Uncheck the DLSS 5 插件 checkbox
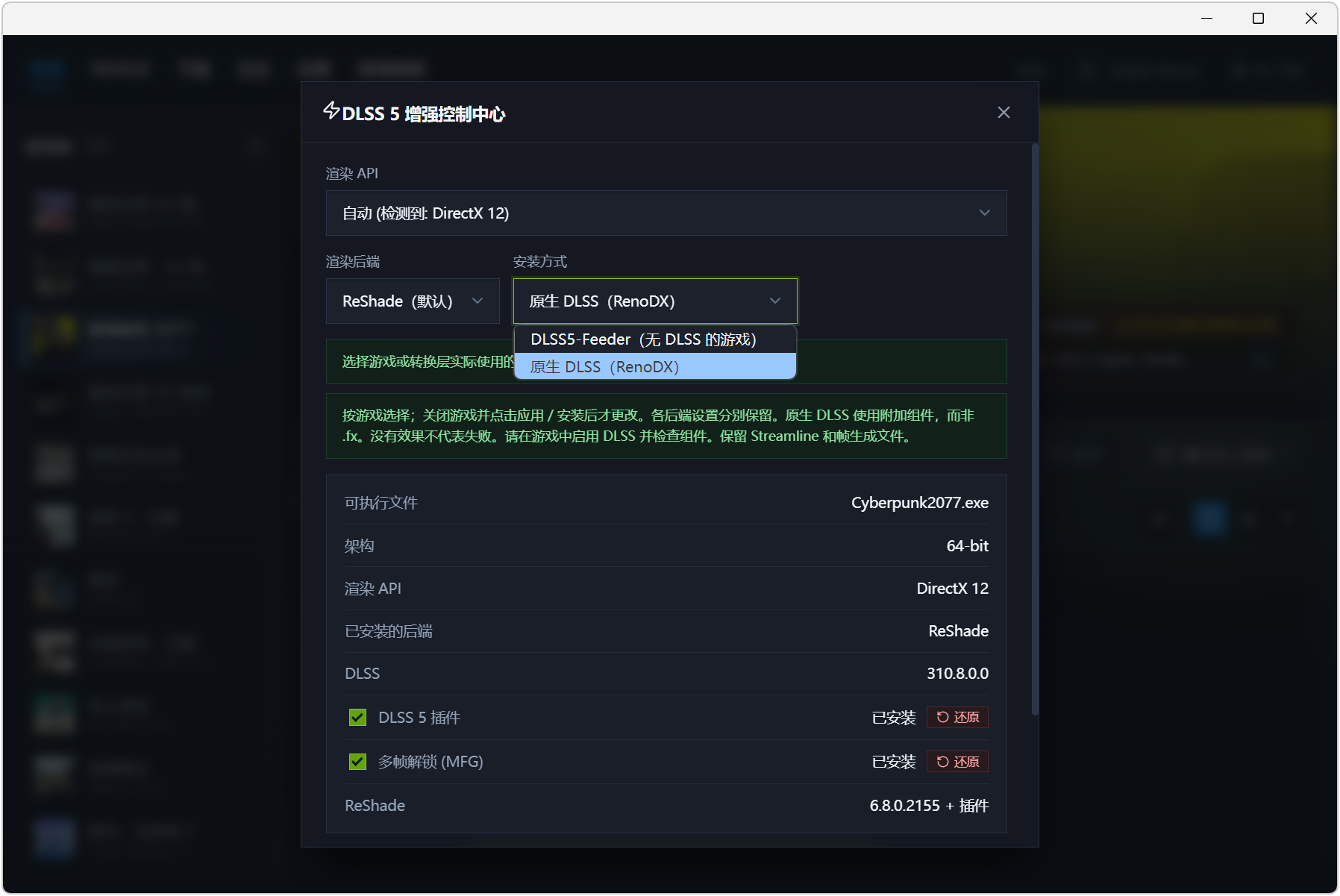1340x896 pixels. tap(357, 718)
